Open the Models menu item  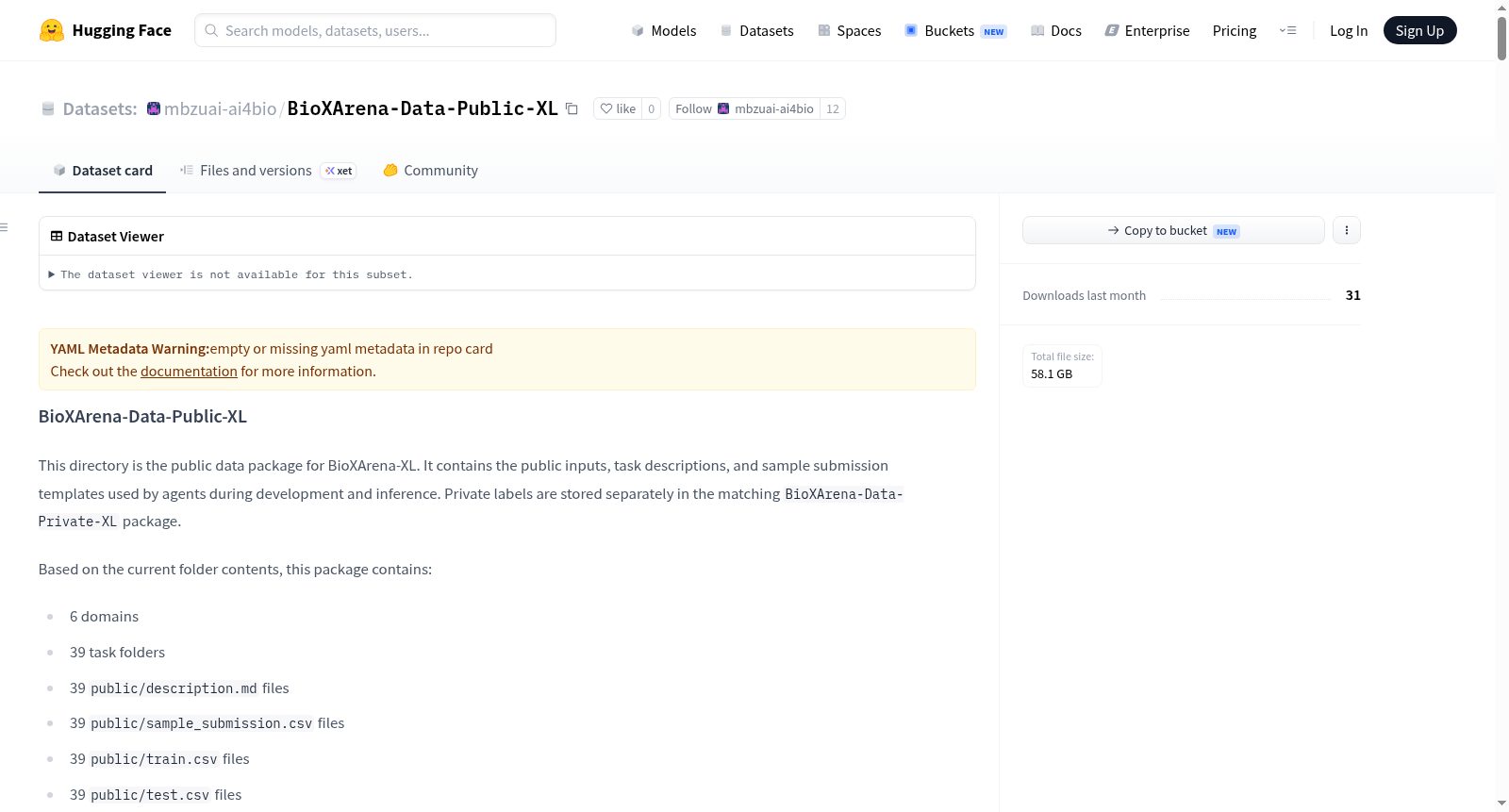pos(664,30)
